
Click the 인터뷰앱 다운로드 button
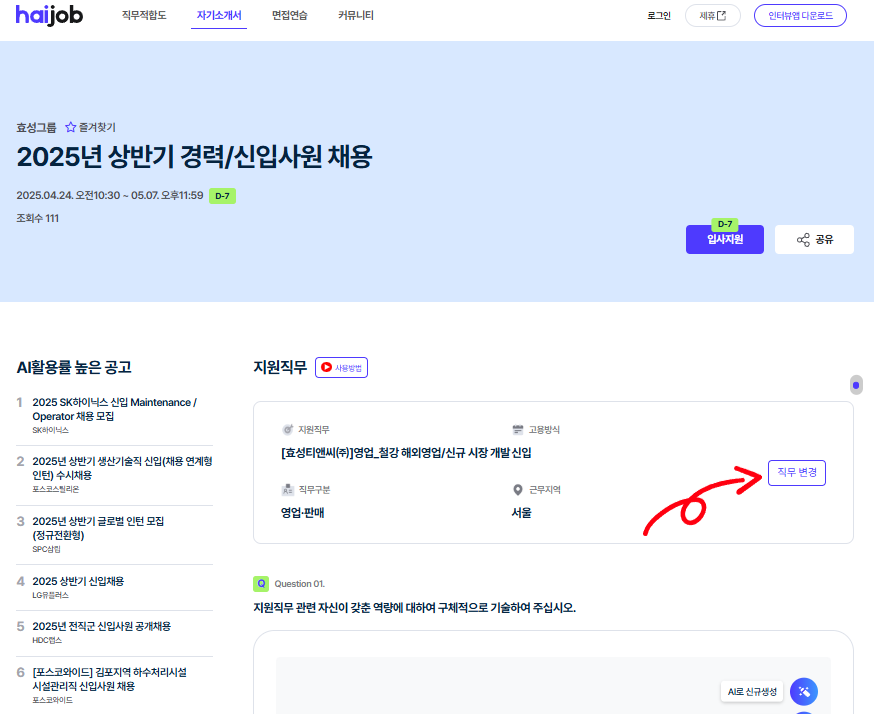[800, 16]
